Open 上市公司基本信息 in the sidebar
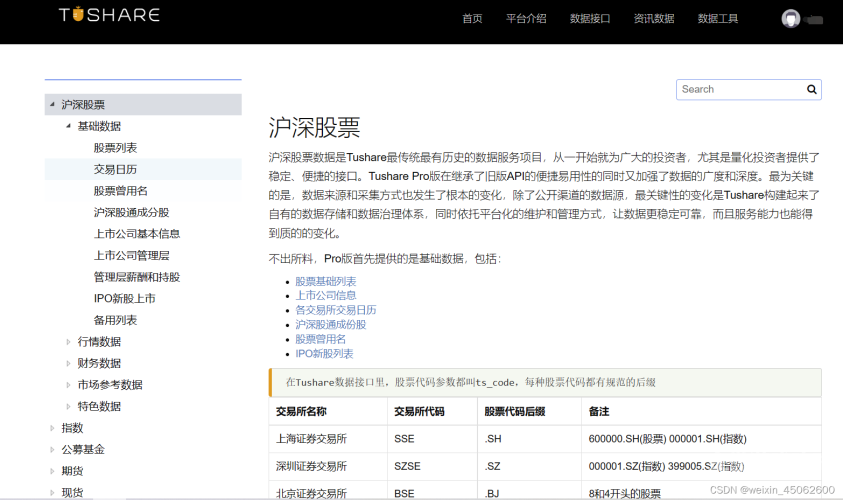Image resolution: width=843 pixels, height=500 pixels. 137,234
